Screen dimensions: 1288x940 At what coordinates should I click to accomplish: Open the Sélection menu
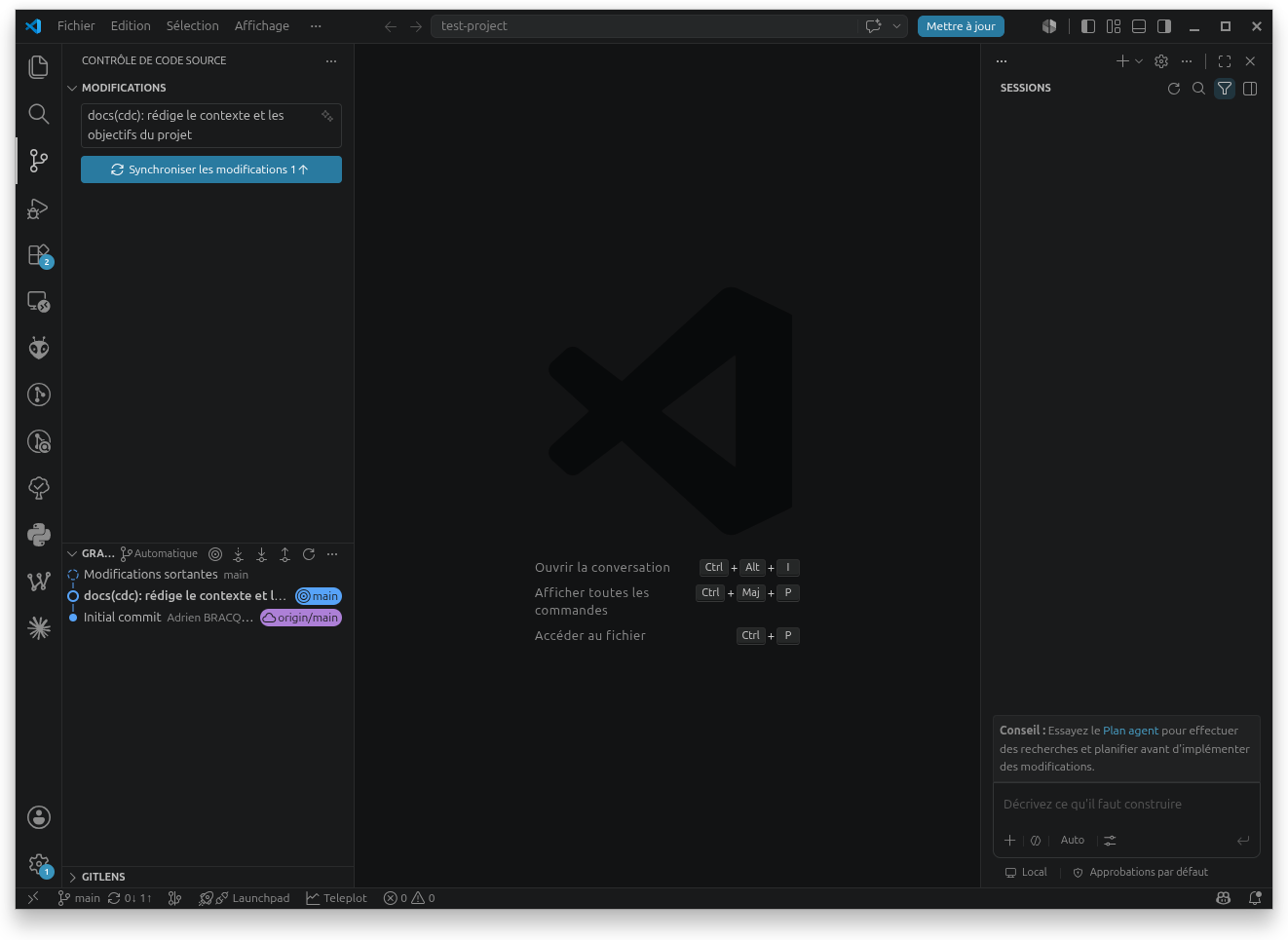pos(193,26)
